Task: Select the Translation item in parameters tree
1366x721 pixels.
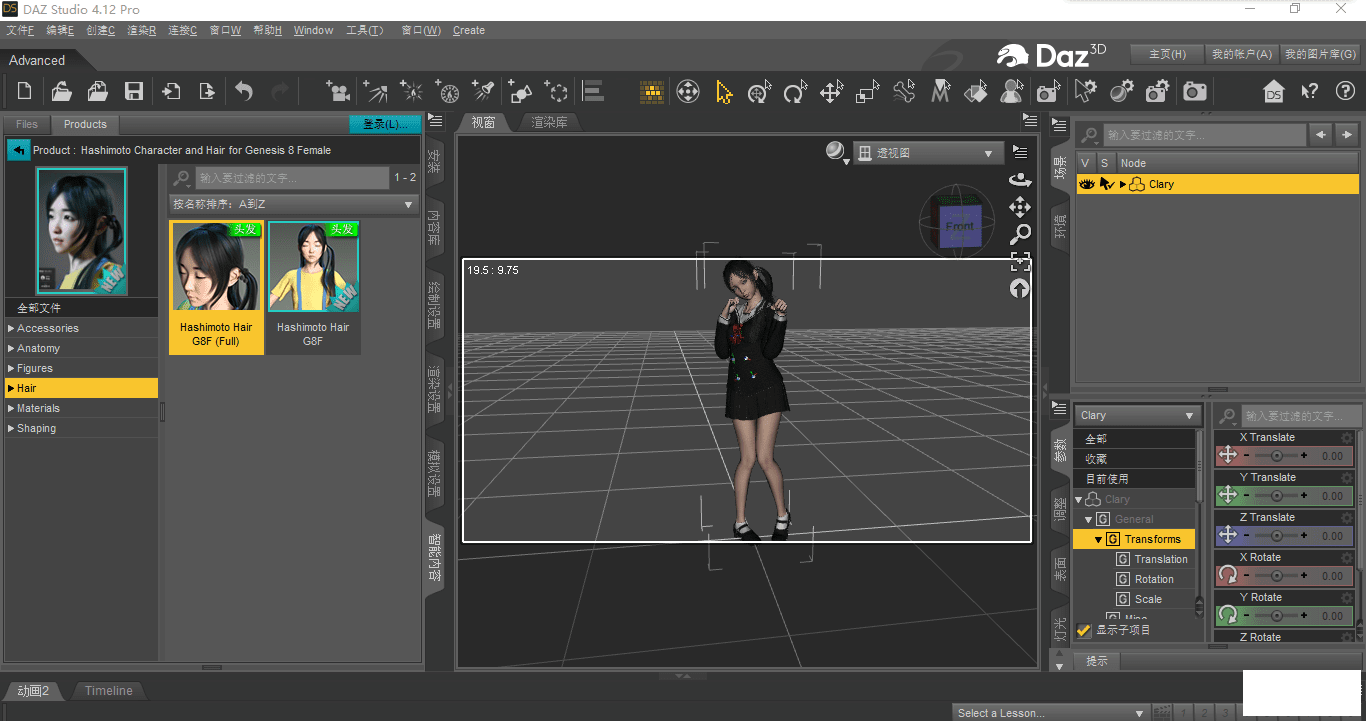Action: (x=1161, y=559)
